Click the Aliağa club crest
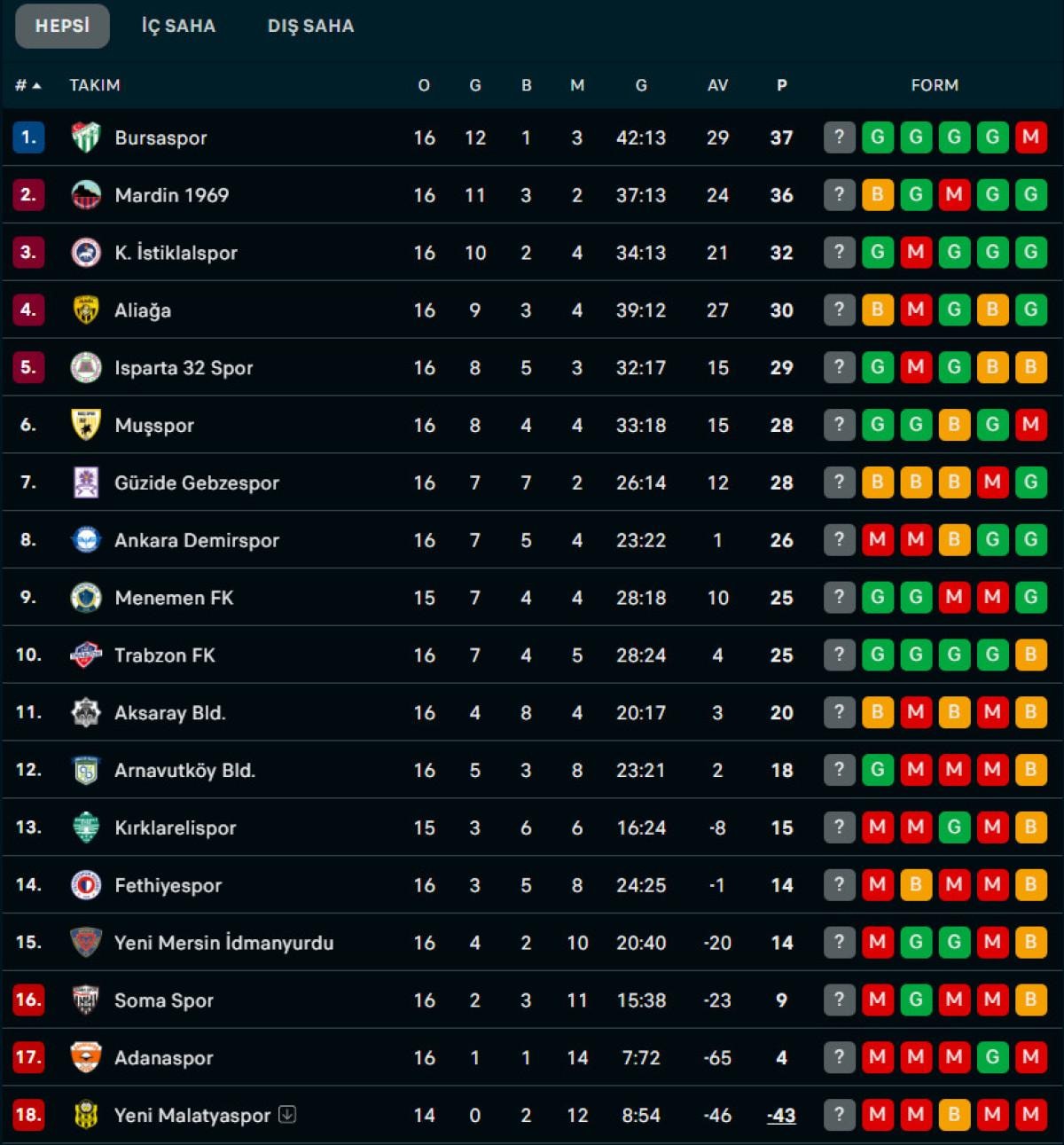 coord(86,310)
